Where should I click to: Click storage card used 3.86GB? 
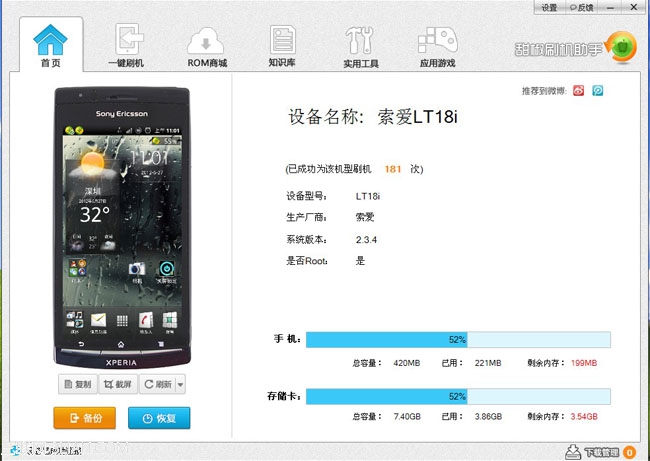point(488,417)
